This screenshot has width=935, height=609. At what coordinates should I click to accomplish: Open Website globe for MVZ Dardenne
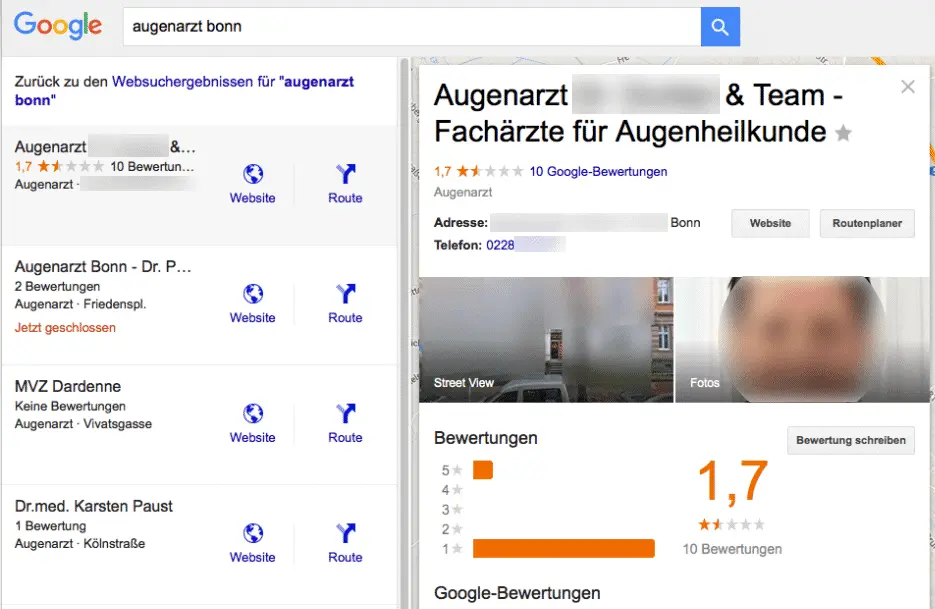[253, 413]
